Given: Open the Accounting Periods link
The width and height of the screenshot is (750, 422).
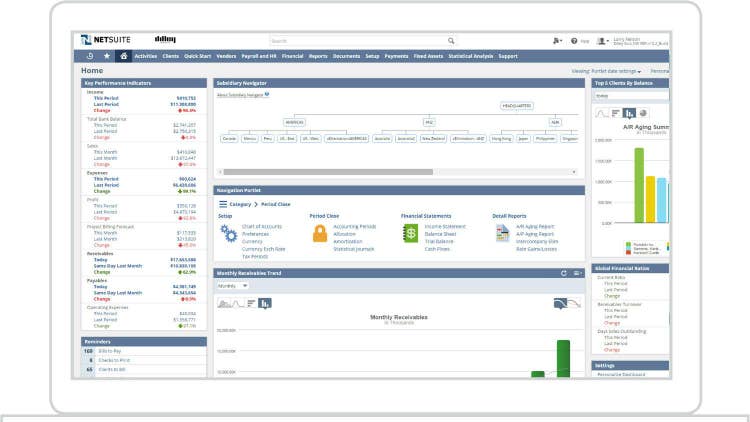Looking at the screenshot, I should pyautogui.click(x=354, y=226).
